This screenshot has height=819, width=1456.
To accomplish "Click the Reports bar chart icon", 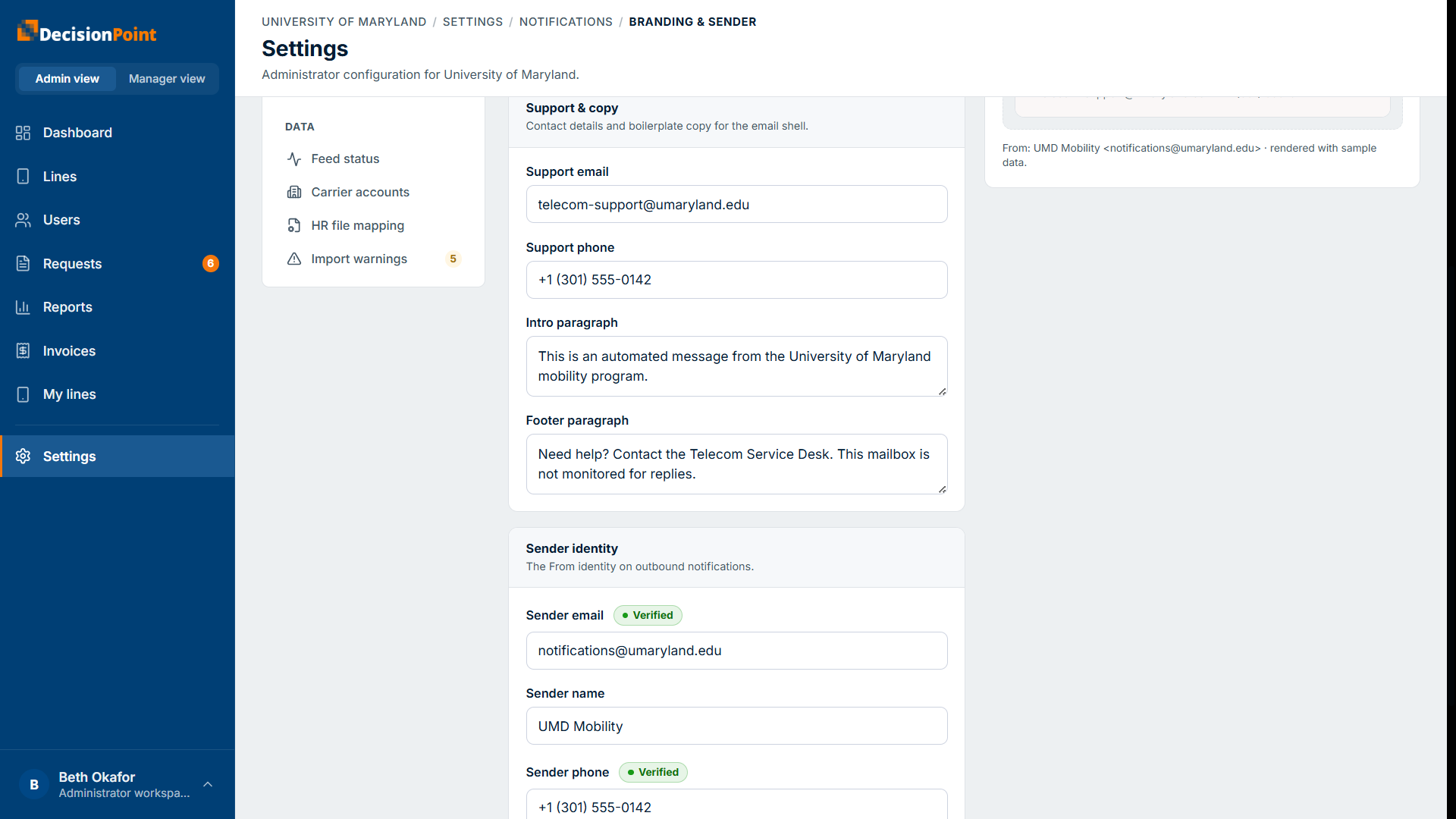I will (x=23, y=307).
